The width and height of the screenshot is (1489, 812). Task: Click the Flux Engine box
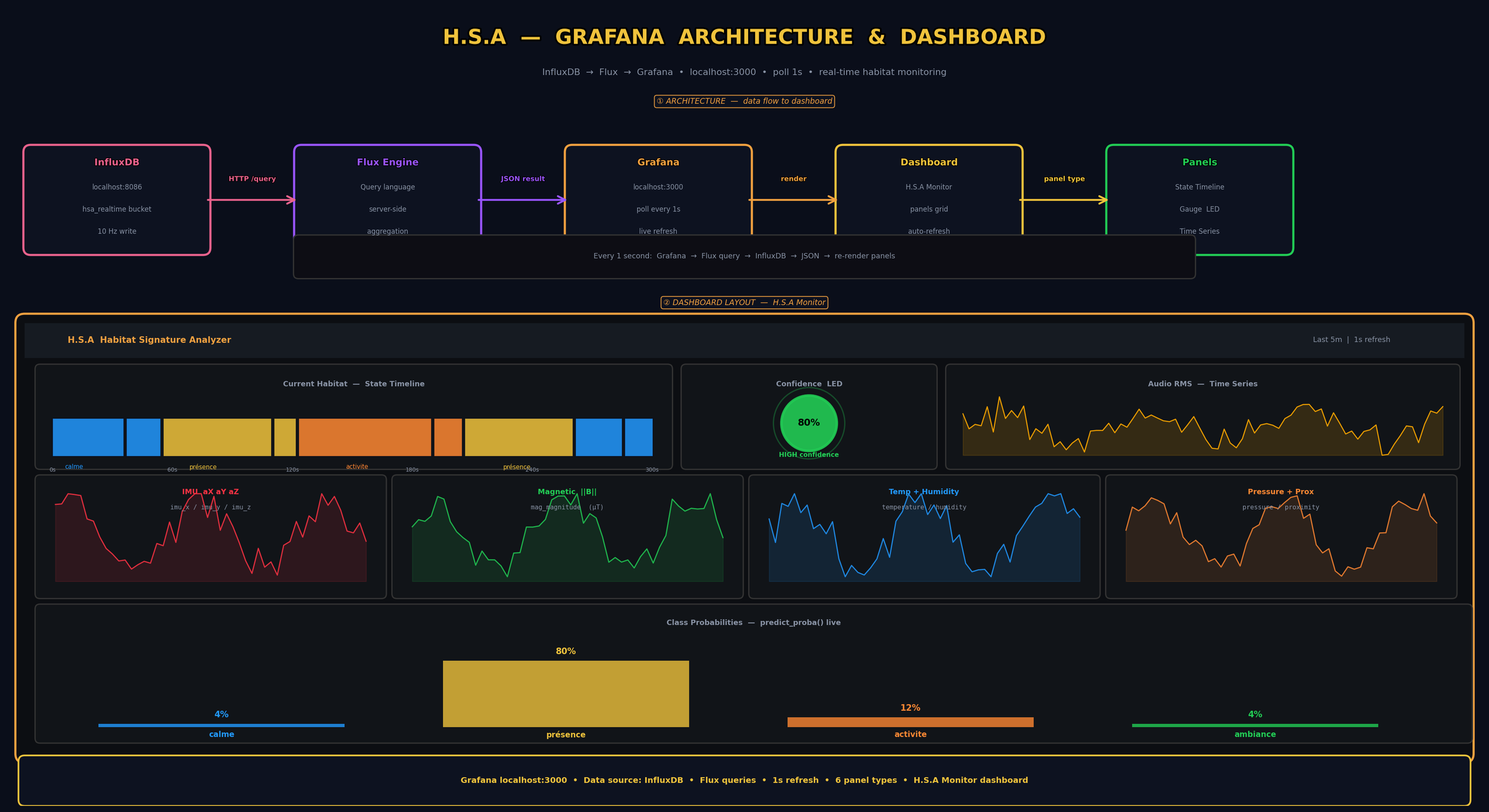387,199
